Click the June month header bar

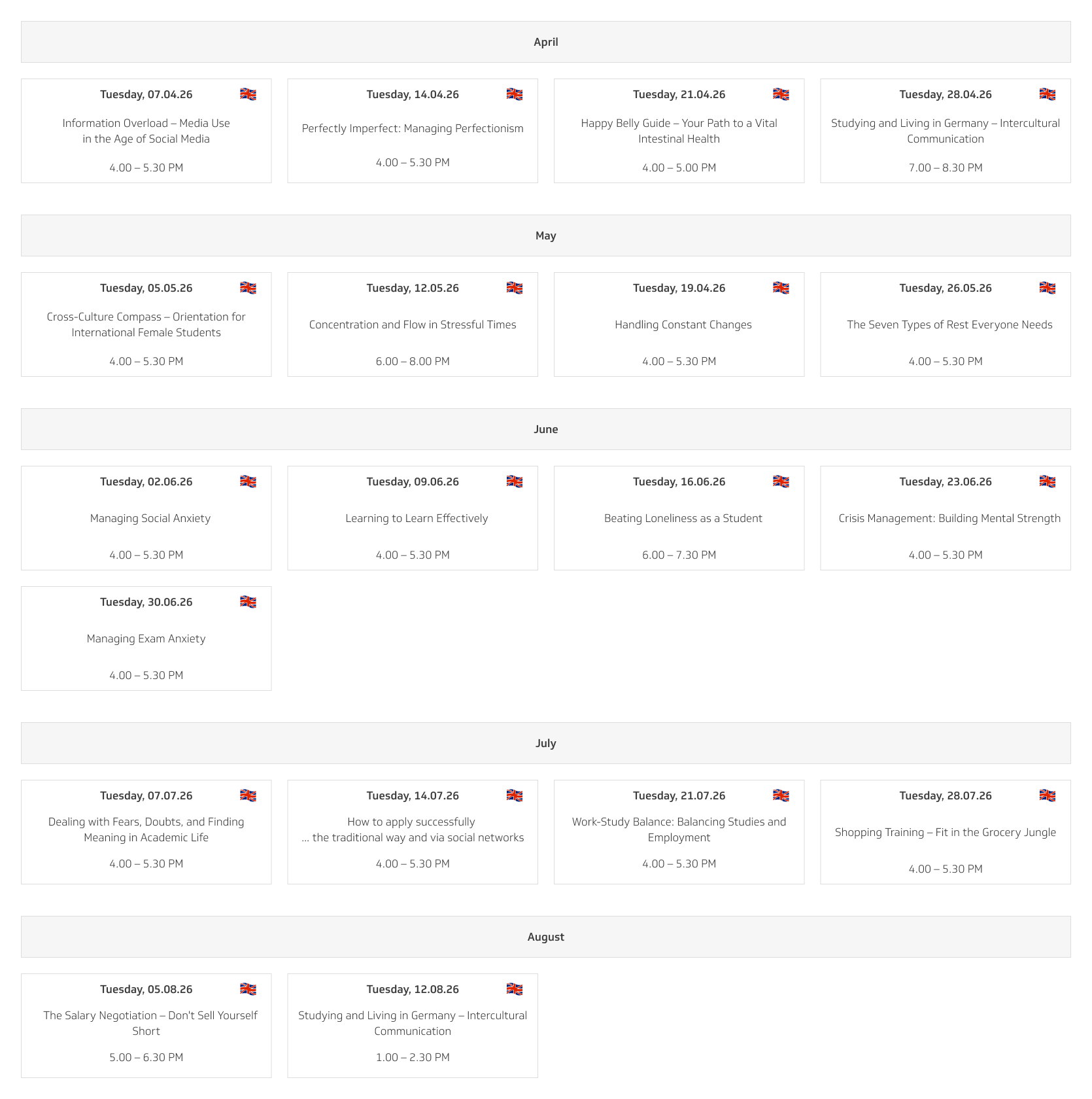point(545,429)
